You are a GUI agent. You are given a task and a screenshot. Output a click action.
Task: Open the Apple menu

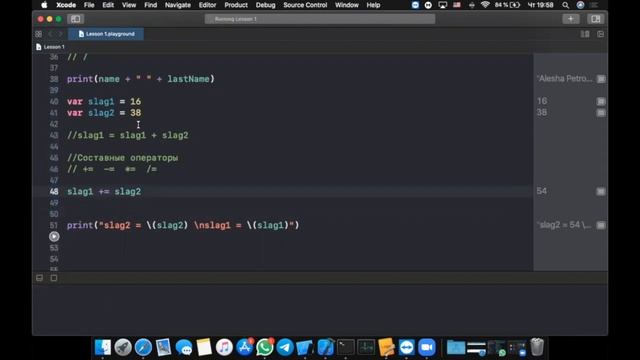(x=44, y=5)
